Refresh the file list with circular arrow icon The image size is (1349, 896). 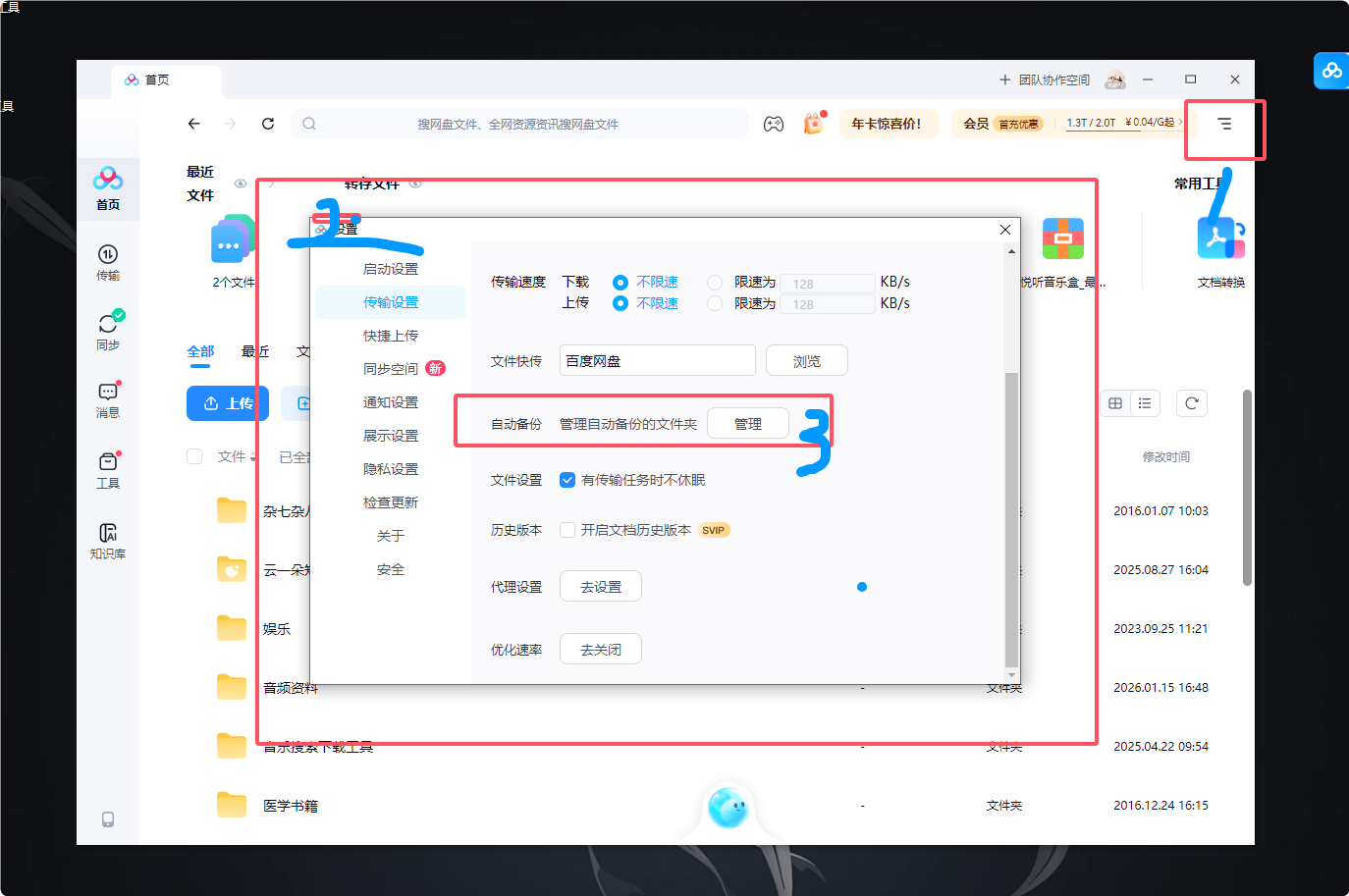(1192, 403)
